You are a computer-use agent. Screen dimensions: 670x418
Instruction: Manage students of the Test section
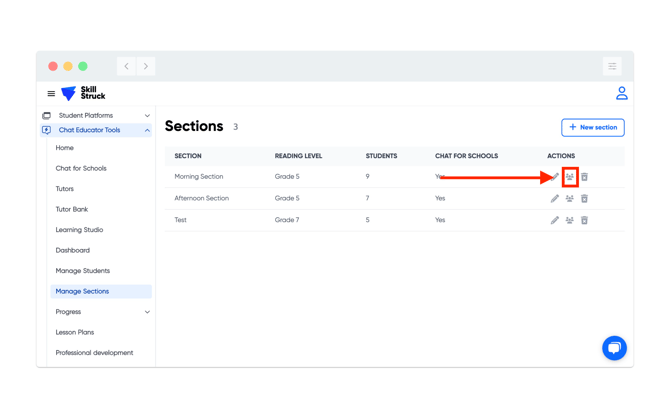point(570,220)
